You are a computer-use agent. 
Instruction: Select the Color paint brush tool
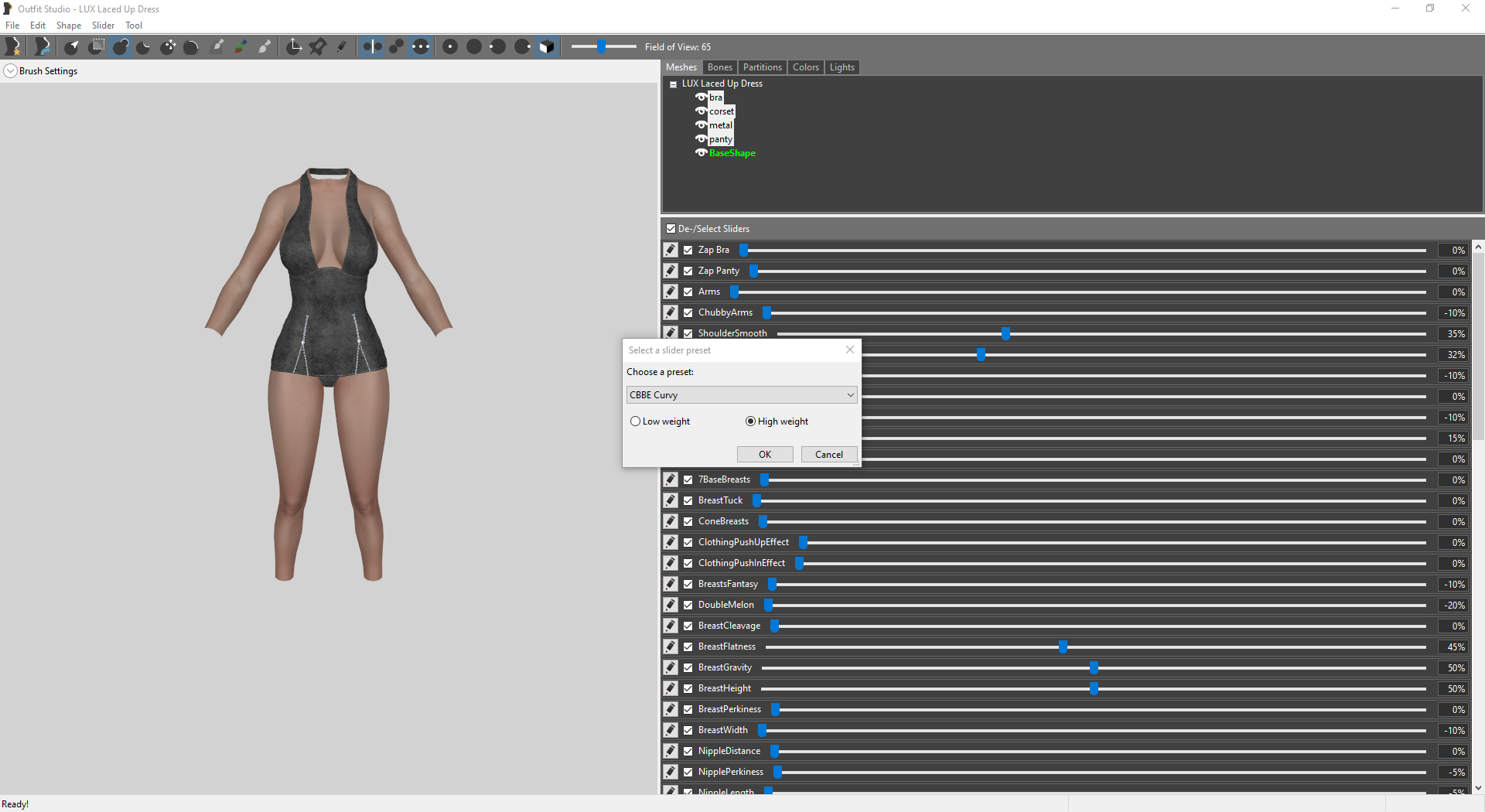(241, 47)
